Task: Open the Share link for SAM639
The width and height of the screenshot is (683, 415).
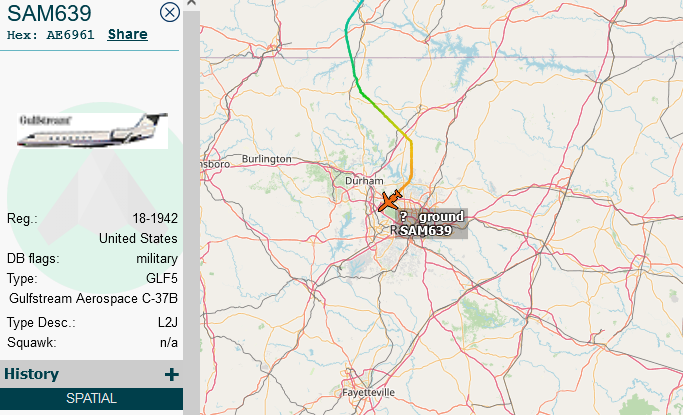Action: pos(128,34)
